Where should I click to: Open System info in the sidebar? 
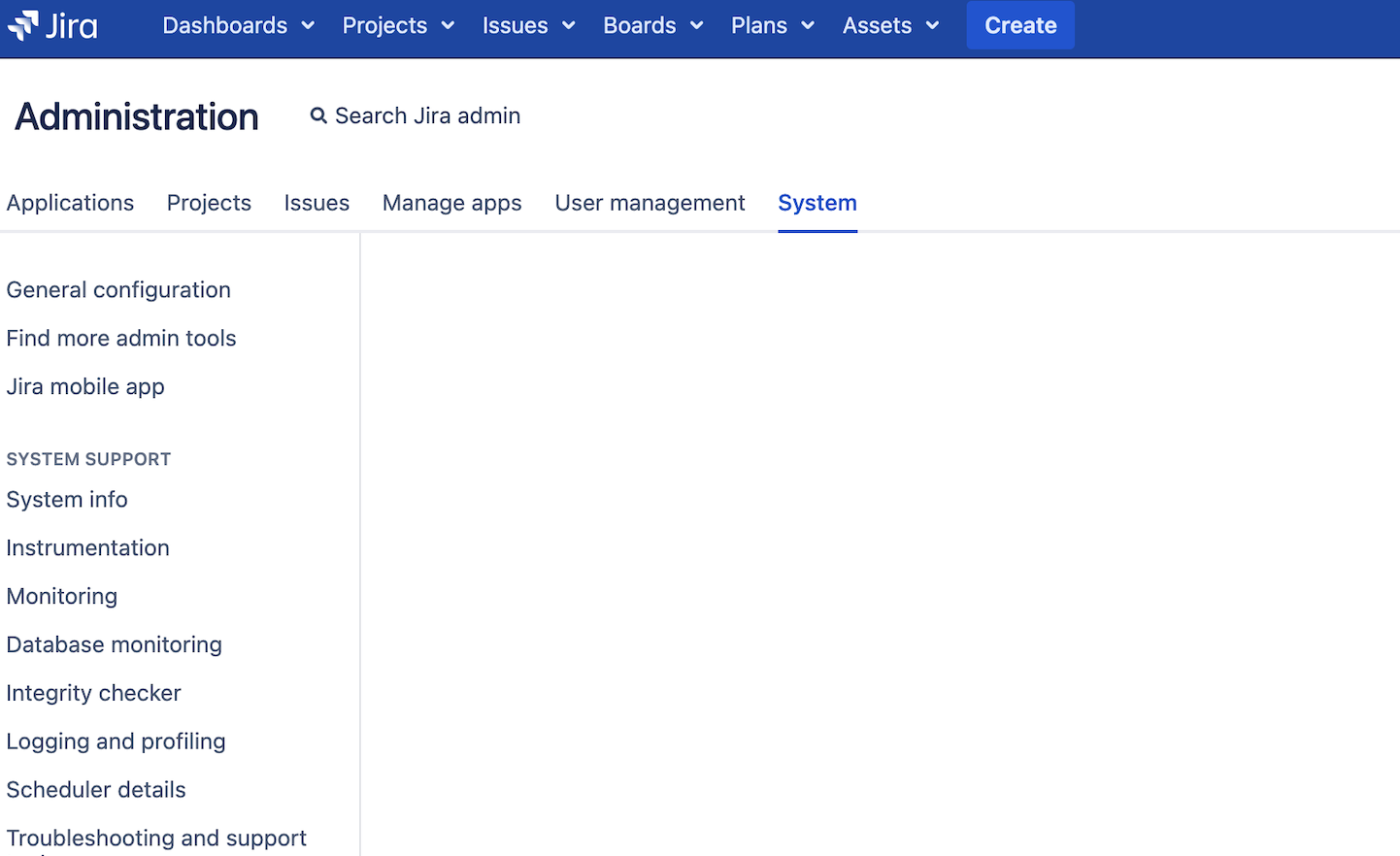coord(67,500)
